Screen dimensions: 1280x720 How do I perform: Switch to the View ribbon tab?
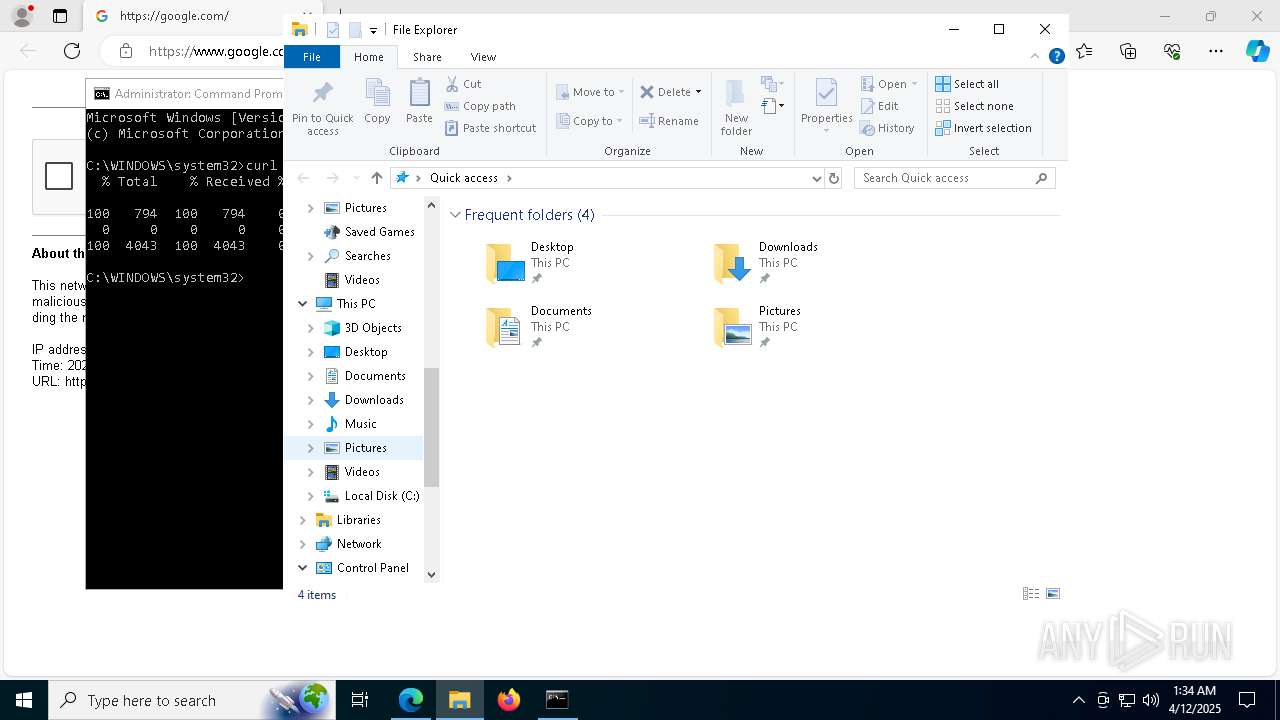(x=483, y=57)
